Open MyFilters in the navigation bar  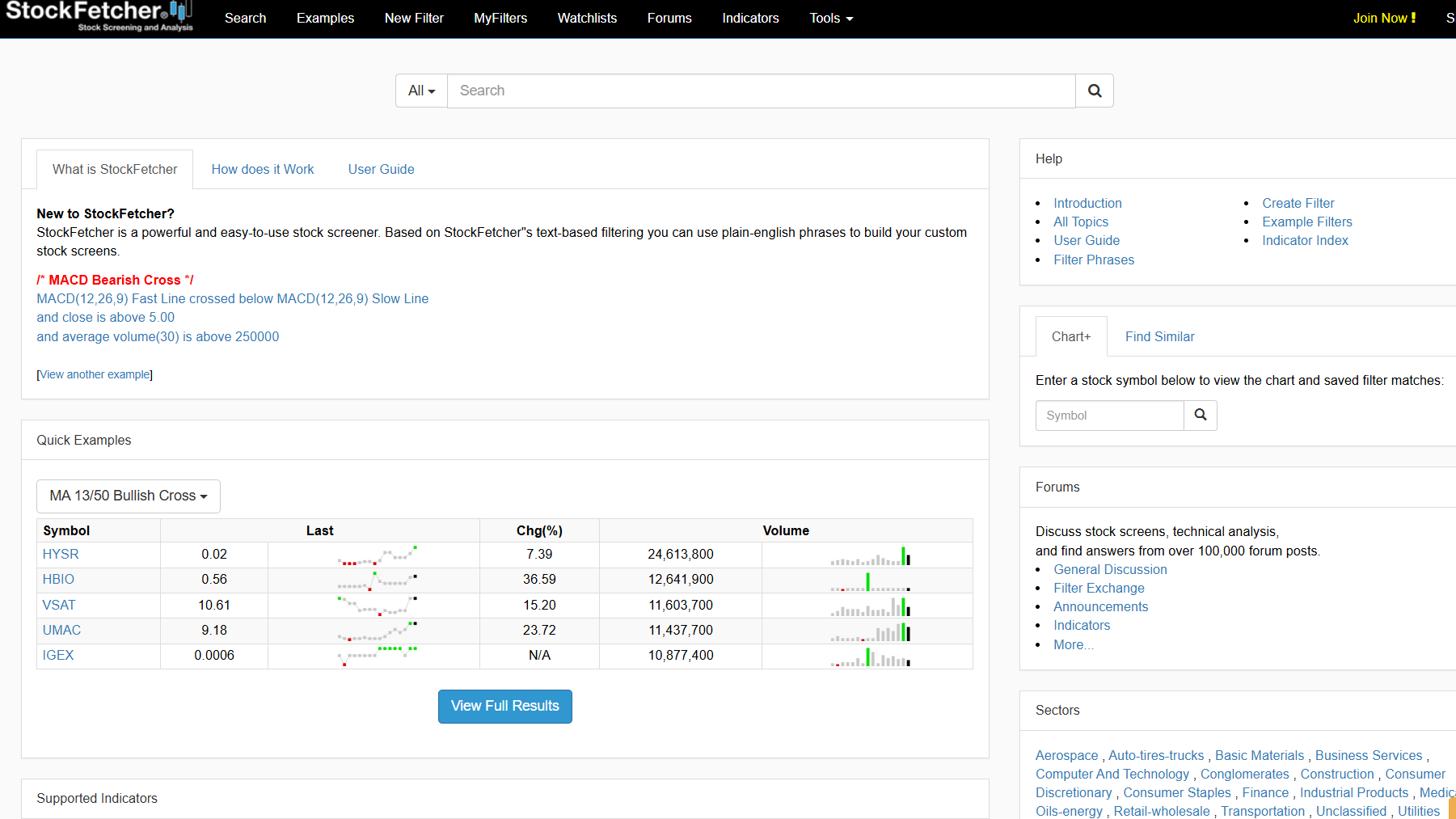(x=500, y=18)
